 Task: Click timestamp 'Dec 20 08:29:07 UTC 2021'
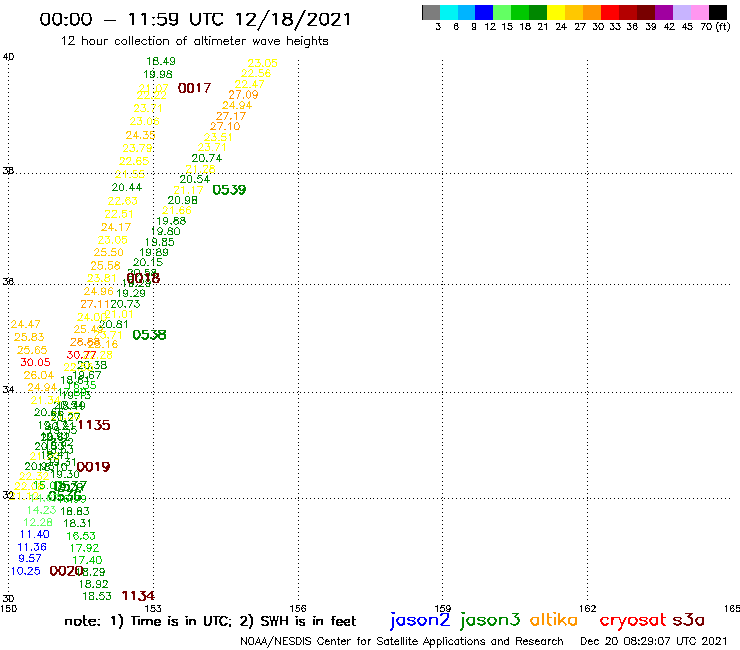(x=654, y=641)
